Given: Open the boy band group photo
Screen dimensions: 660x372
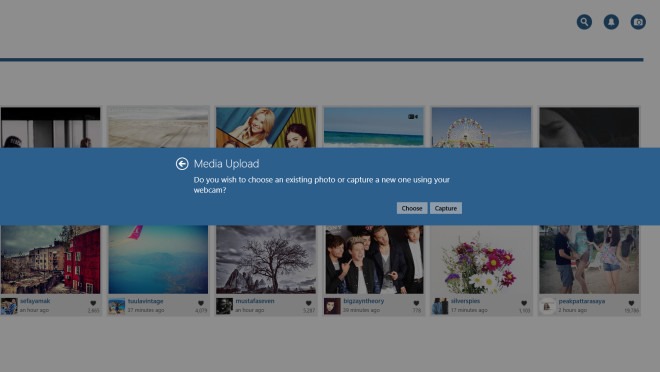Looking at the screenshot, I should tap(374, 259).
